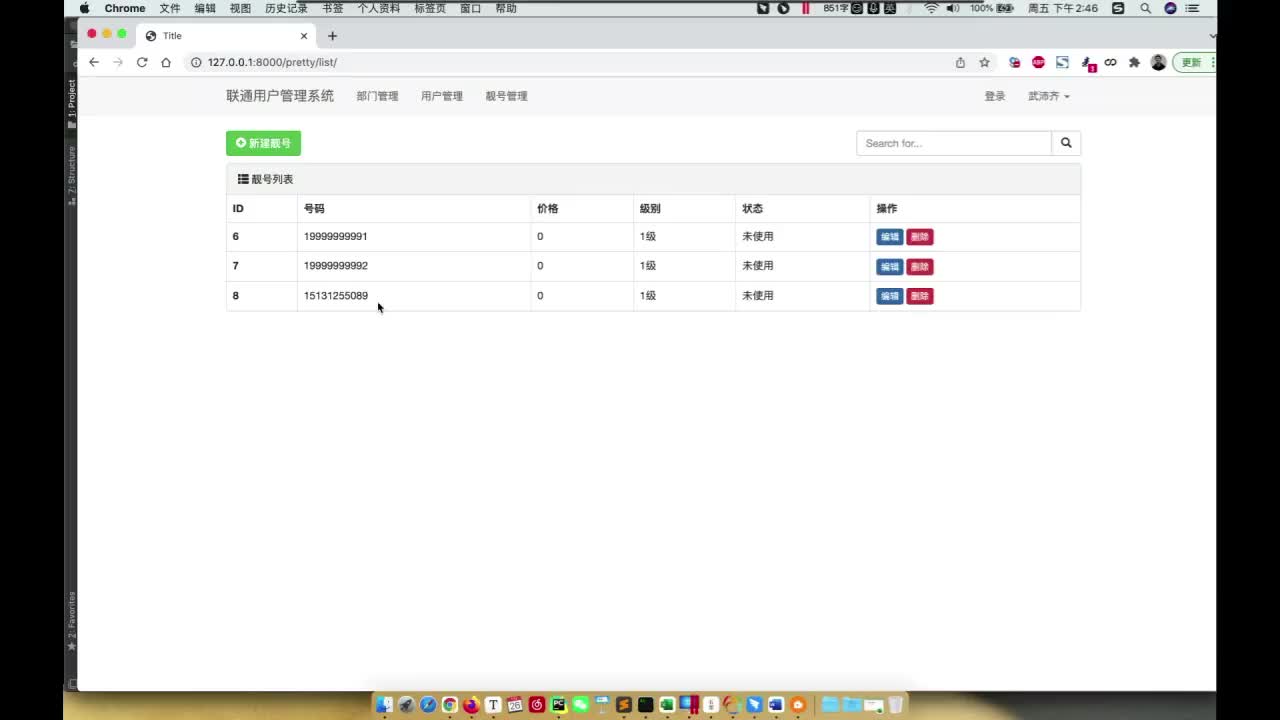The width and height of the screenshot is (1280, 720).
Task: Open the Trash in the Dock
Action: point(895,705)
